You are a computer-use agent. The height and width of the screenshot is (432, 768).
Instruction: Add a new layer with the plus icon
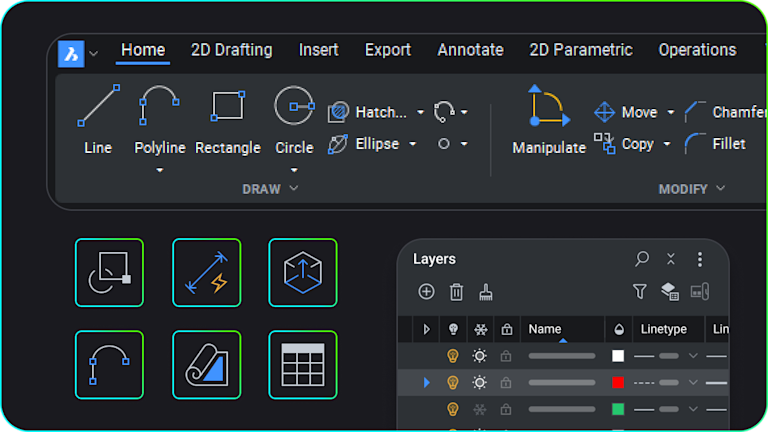pos(426,292)
